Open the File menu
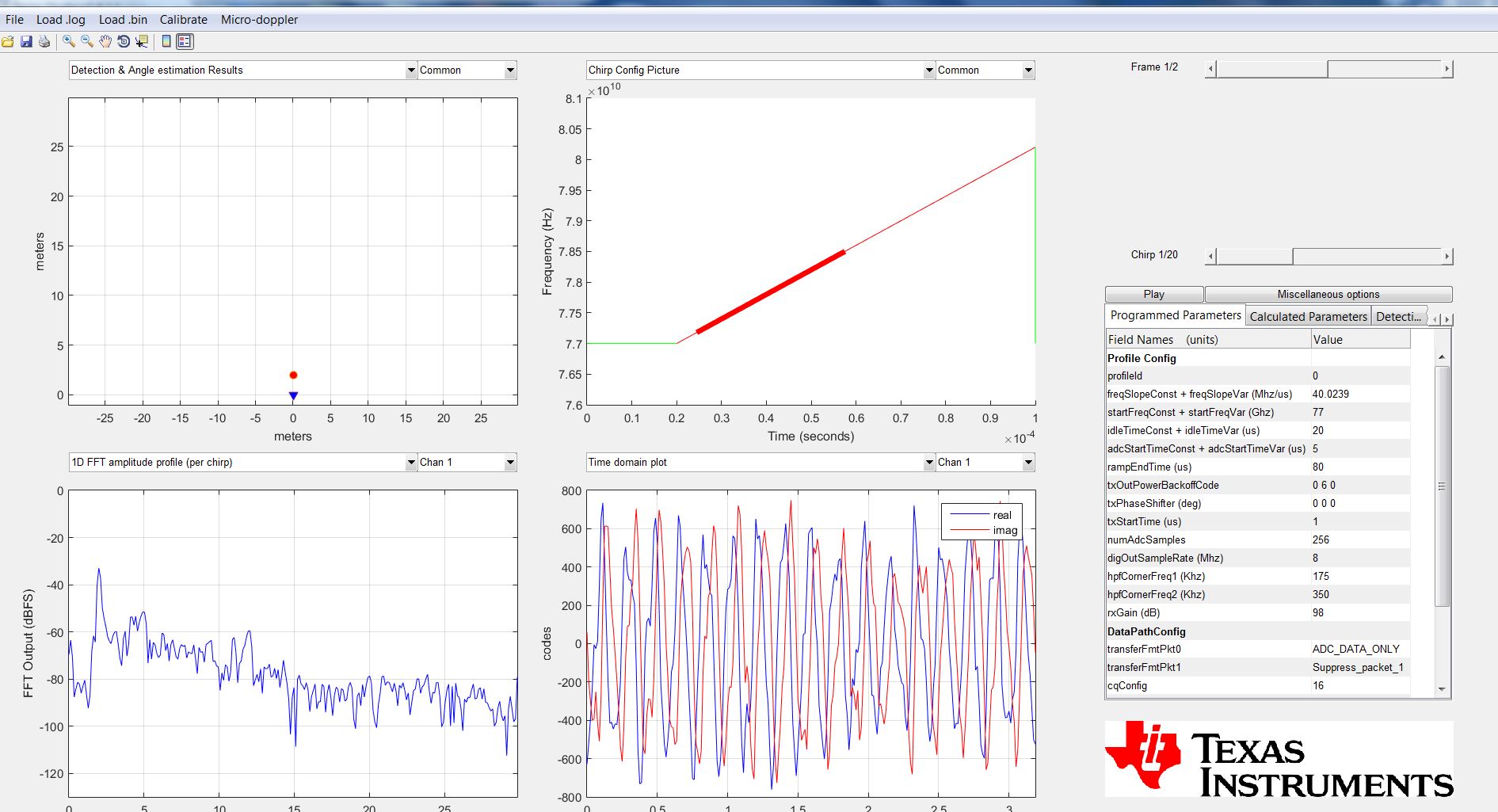Screen dimensions: 1498x812 click(x=14, y=20)
